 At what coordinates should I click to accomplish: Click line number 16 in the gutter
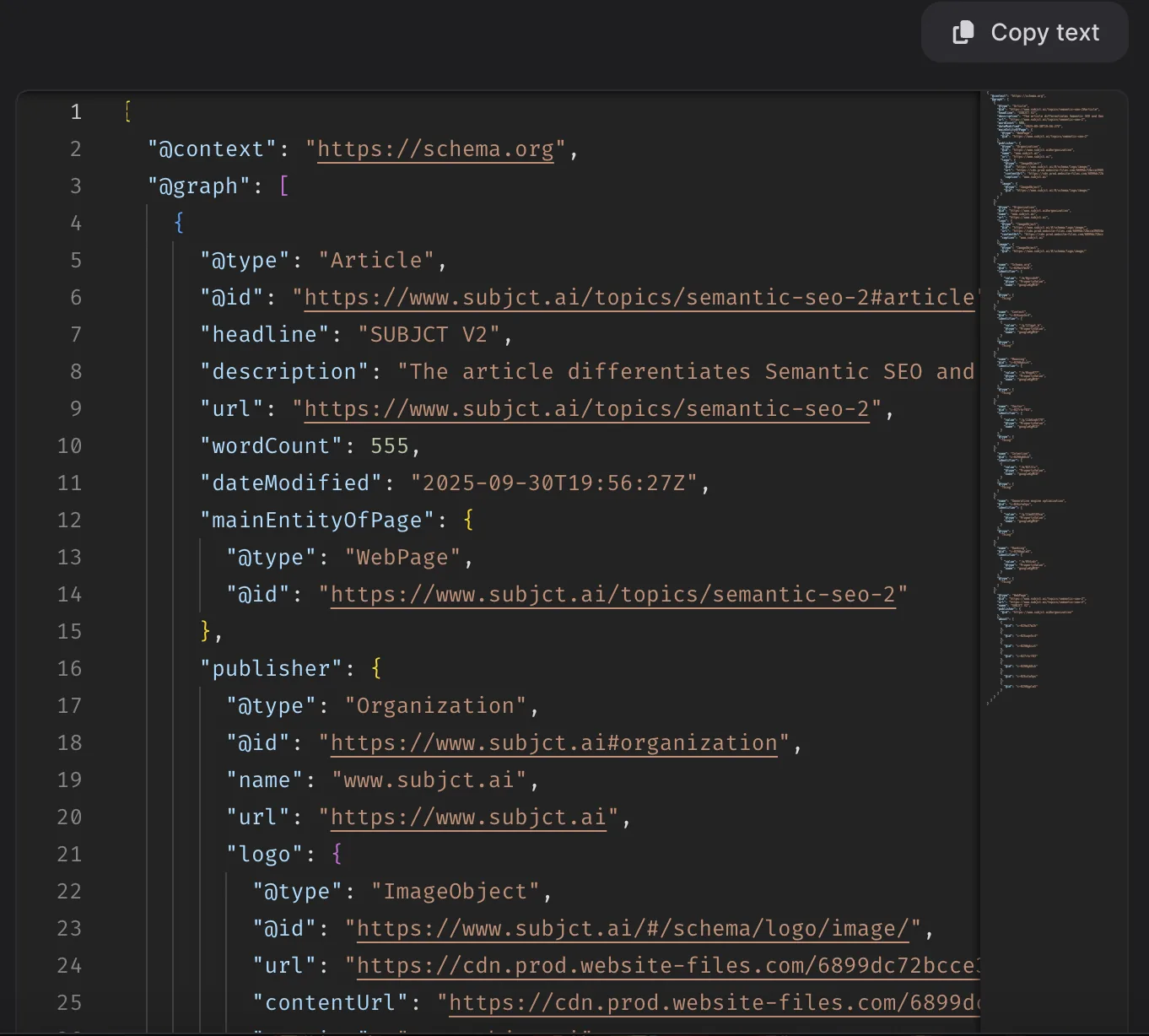click(x=69, y=669)
